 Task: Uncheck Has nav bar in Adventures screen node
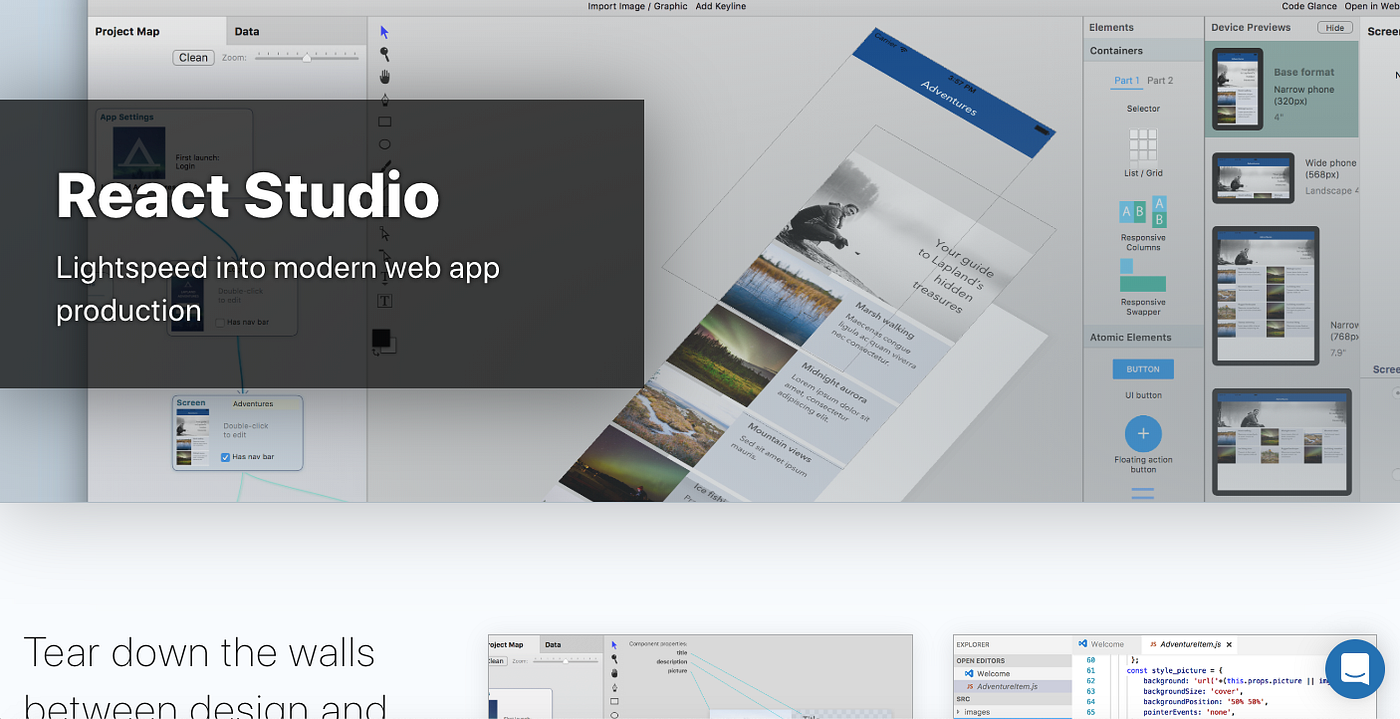(226, 457)
